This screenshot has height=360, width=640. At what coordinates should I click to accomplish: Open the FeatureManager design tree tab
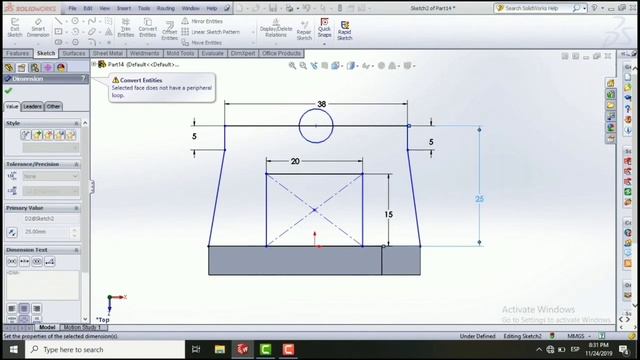(x=9, y=67)
